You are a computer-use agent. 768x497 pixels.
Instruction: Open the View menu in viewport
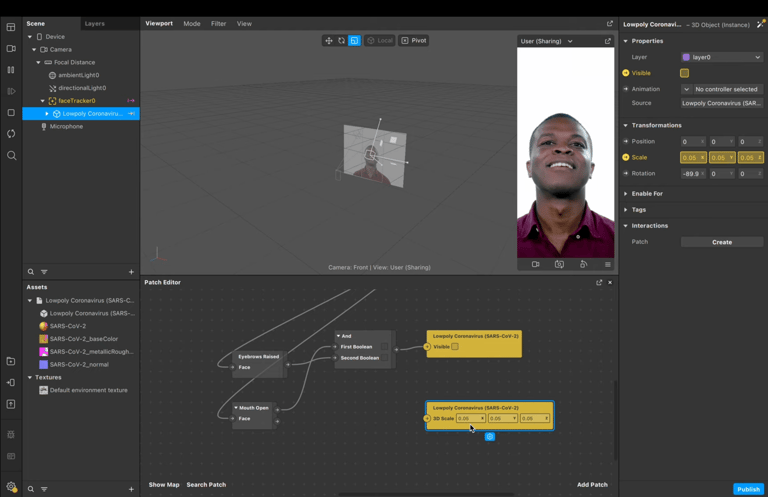pos(244,24)
